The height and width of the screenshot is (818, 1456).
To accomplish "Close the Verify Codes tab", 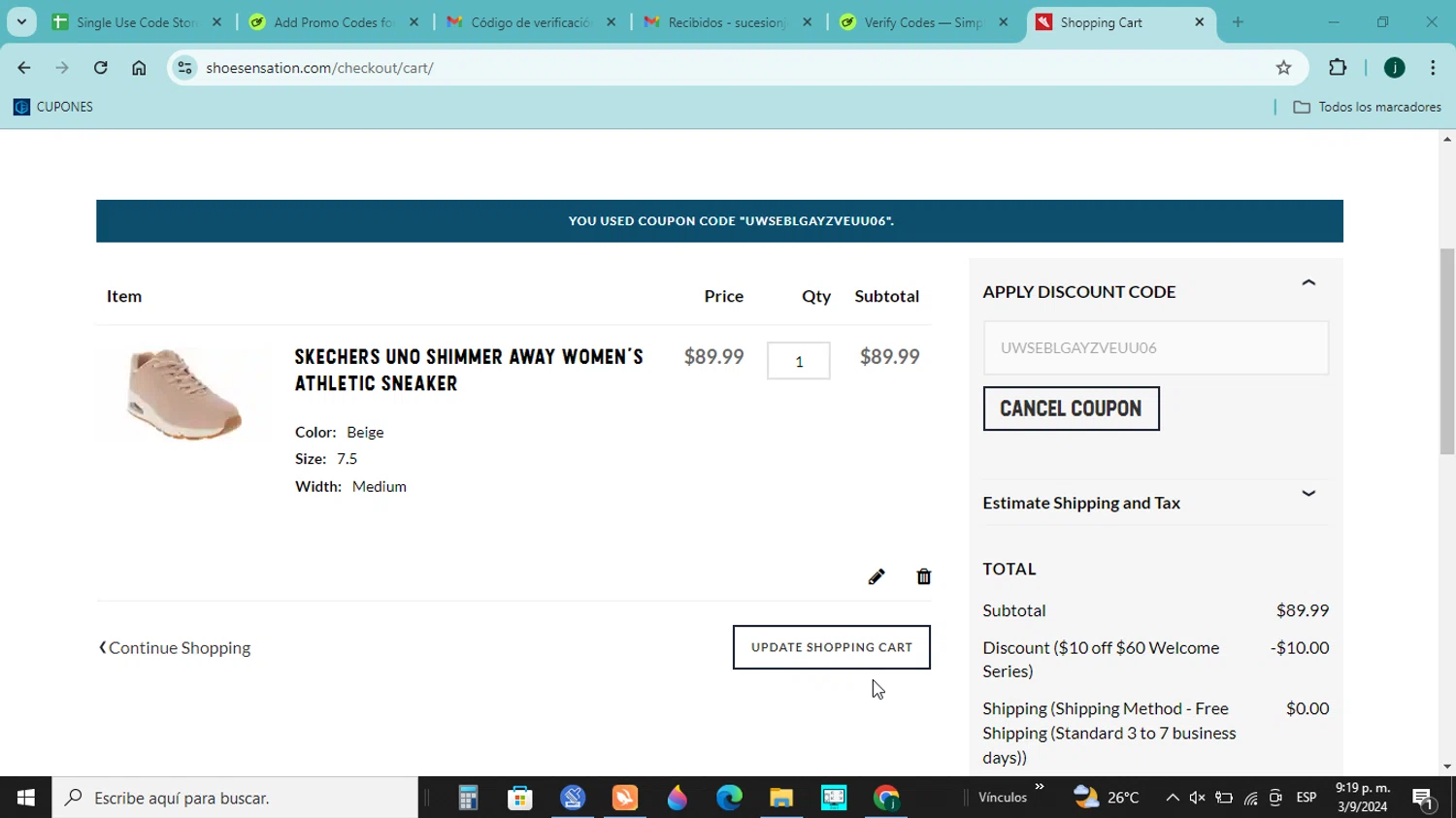I will coord(1004,22).
